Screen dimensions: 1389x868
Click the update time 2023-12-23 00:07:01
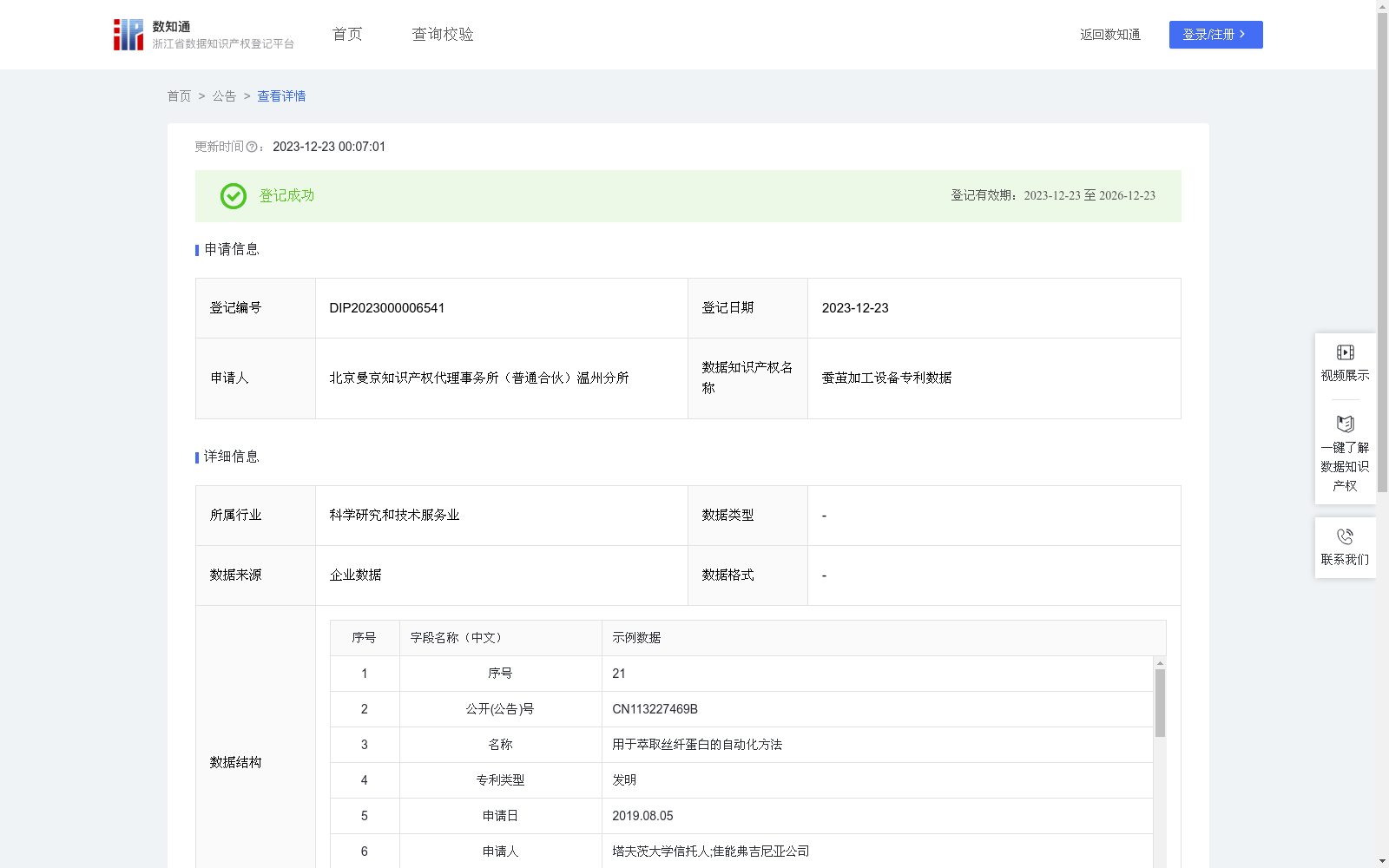click(329, 148)
